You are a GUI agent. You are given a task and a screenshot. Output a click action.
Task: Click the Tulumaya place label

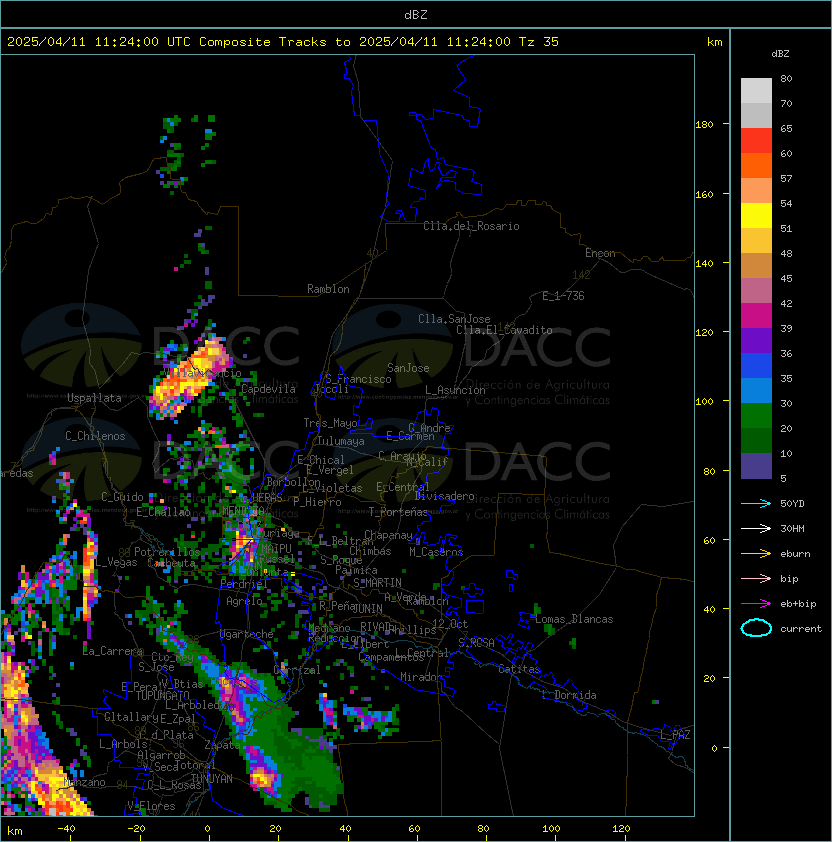pyautogui.click(x=341, y=441)
